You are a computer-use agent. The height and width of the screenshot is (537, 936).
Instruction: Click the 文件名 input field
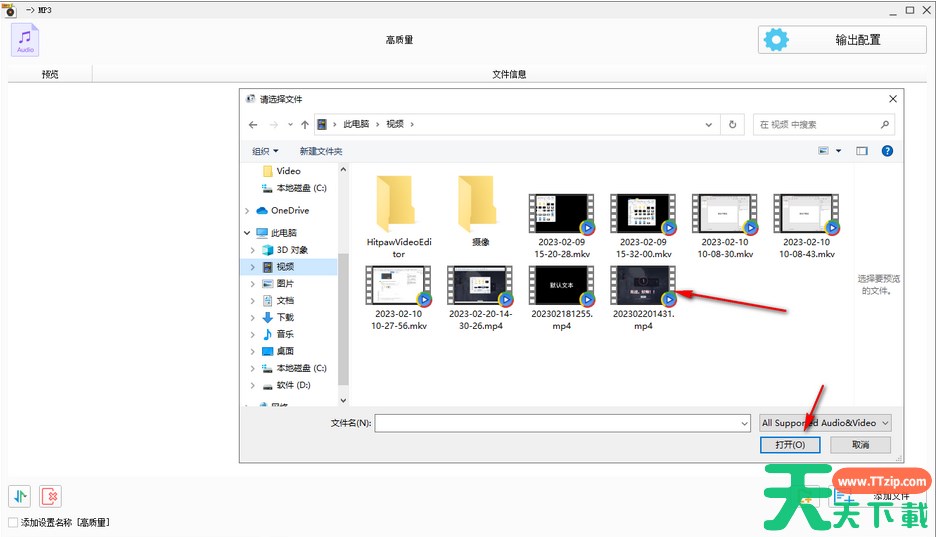pyautogui.click(x=560, y=423)
